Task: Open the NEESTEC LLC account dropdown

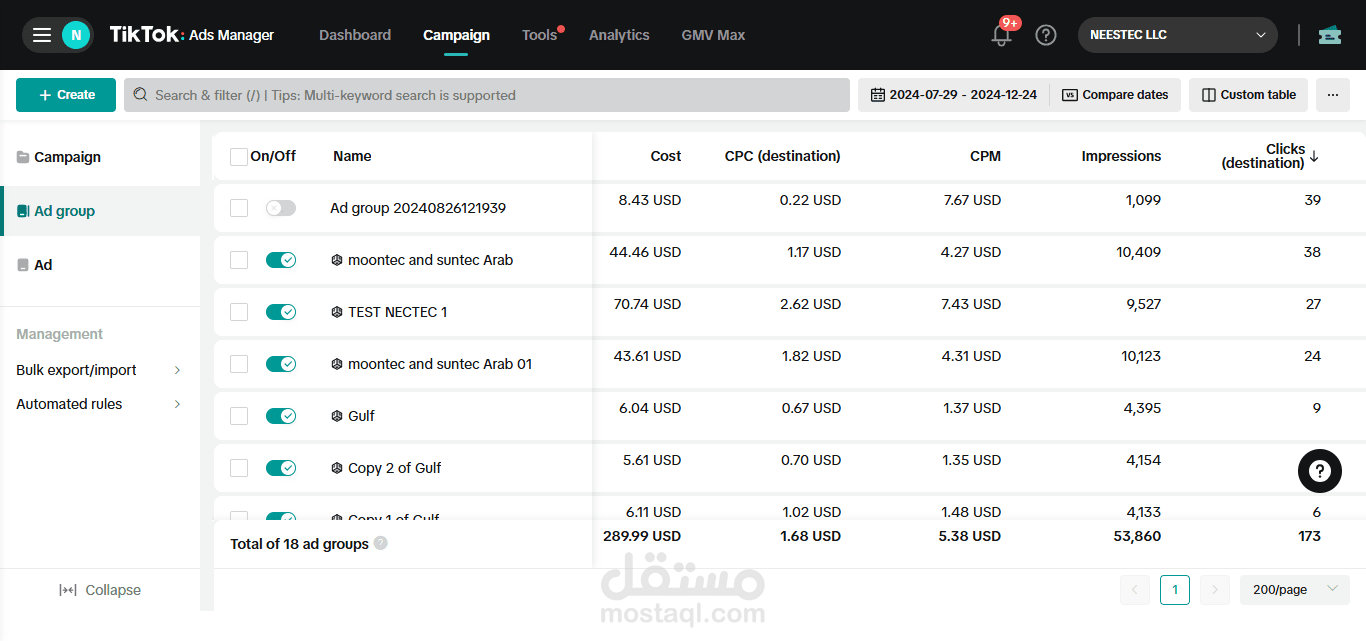Action: [x=1178, y=35]
